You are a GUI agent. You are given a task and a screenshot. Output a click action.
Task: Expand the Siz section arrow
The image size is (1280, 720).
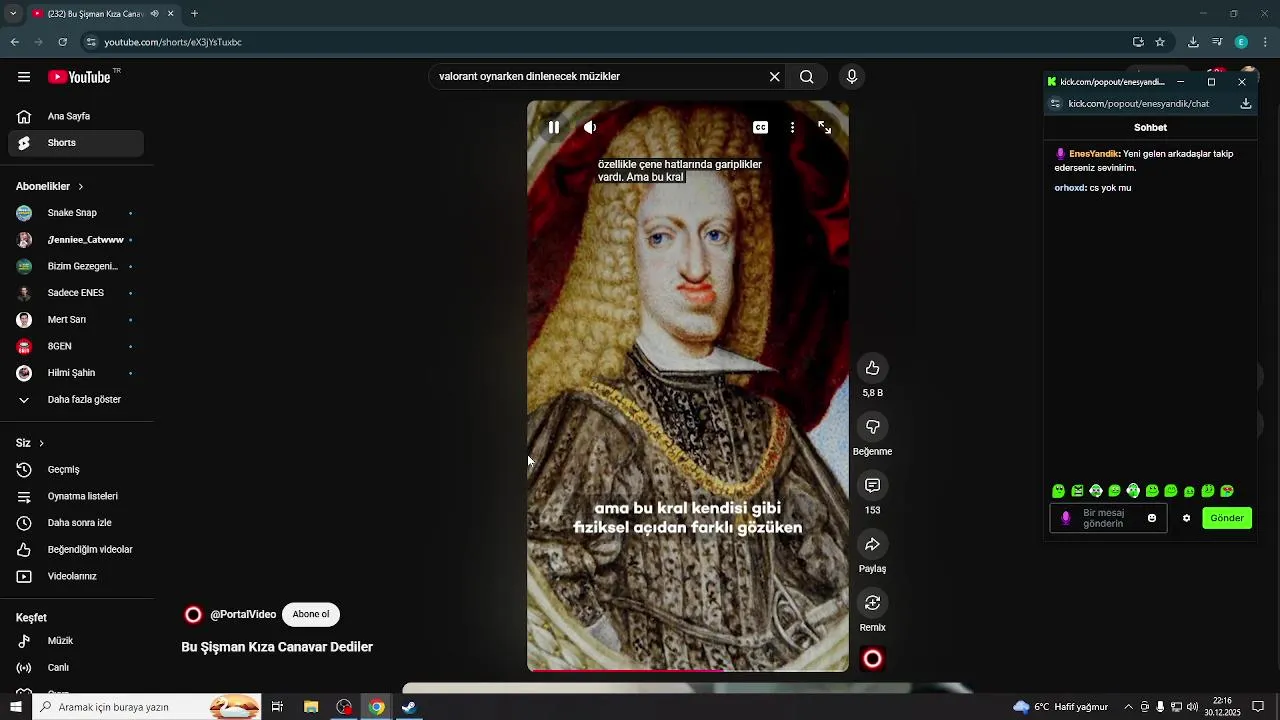[x=41, y=443]
